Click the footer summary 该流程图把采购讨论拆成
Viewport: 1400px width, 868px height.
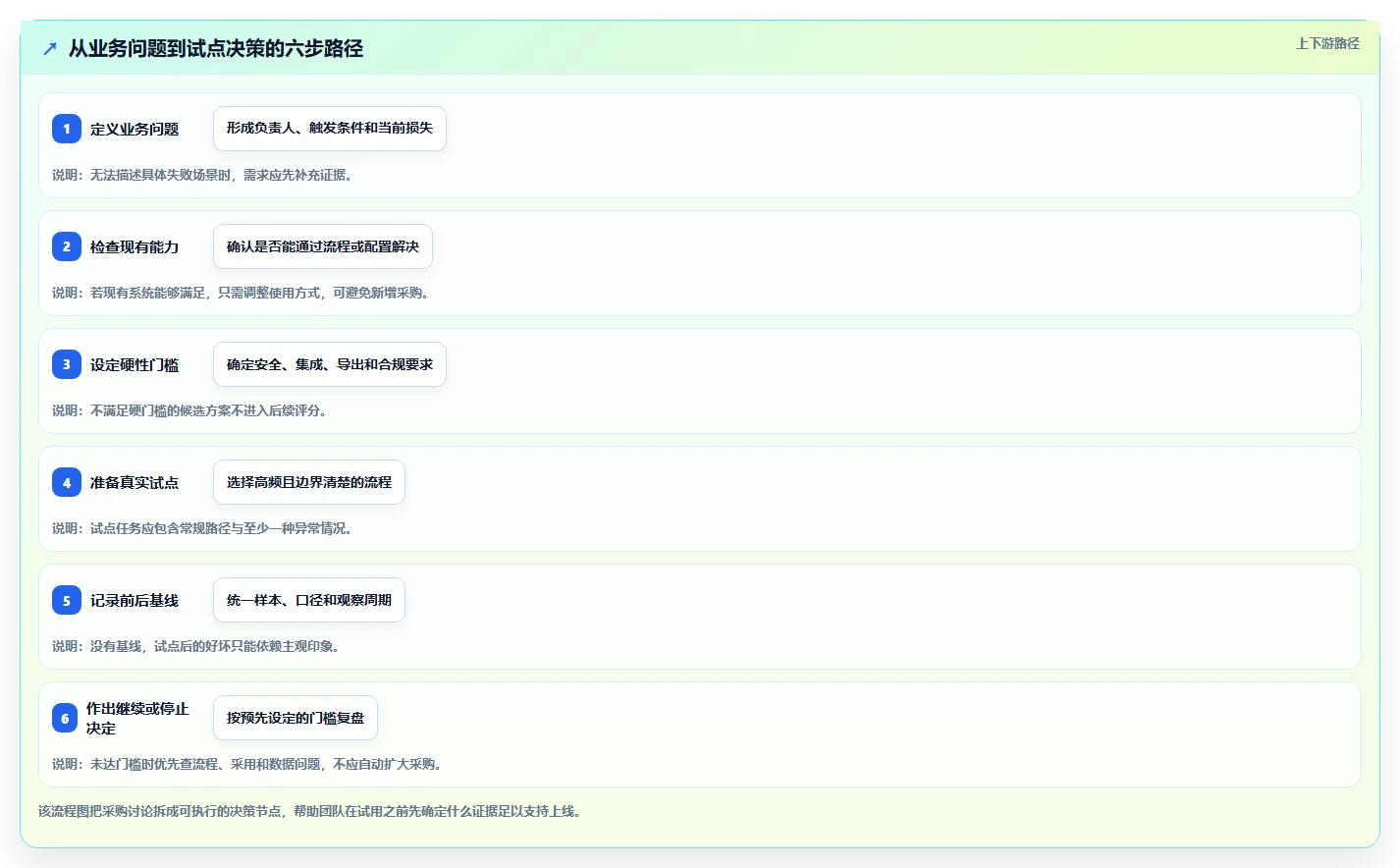coord(310,811)
